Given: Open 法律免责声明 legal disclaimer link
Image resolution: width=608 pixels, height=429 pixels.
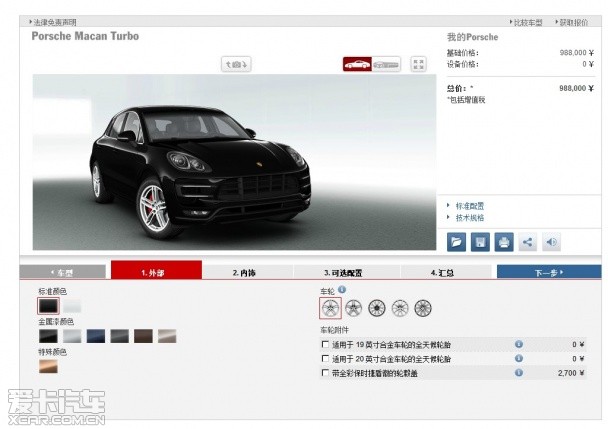Looking at the screenshot, I should point(55,22).
